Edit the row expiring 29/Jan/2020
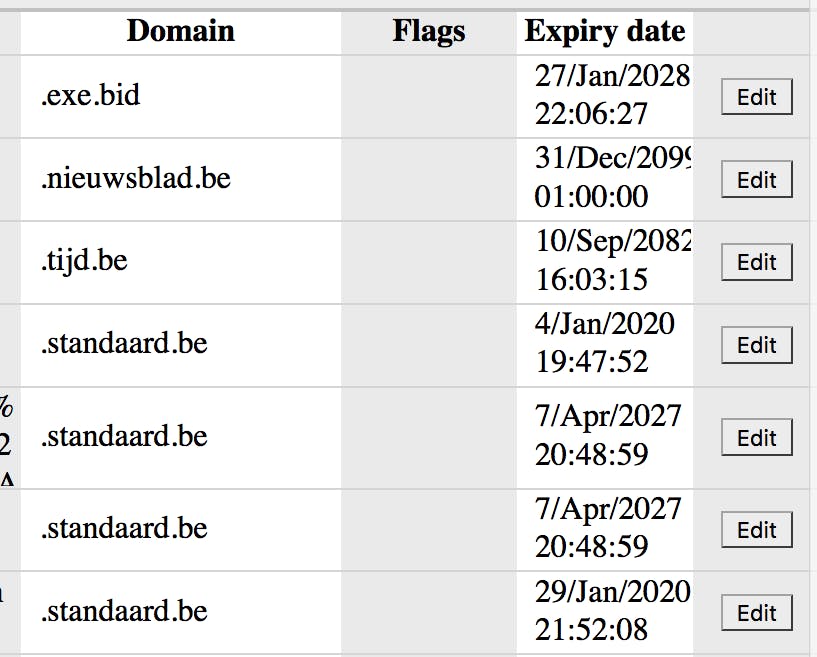Viewport: 817px width, 657px height. tap(756, 612)
